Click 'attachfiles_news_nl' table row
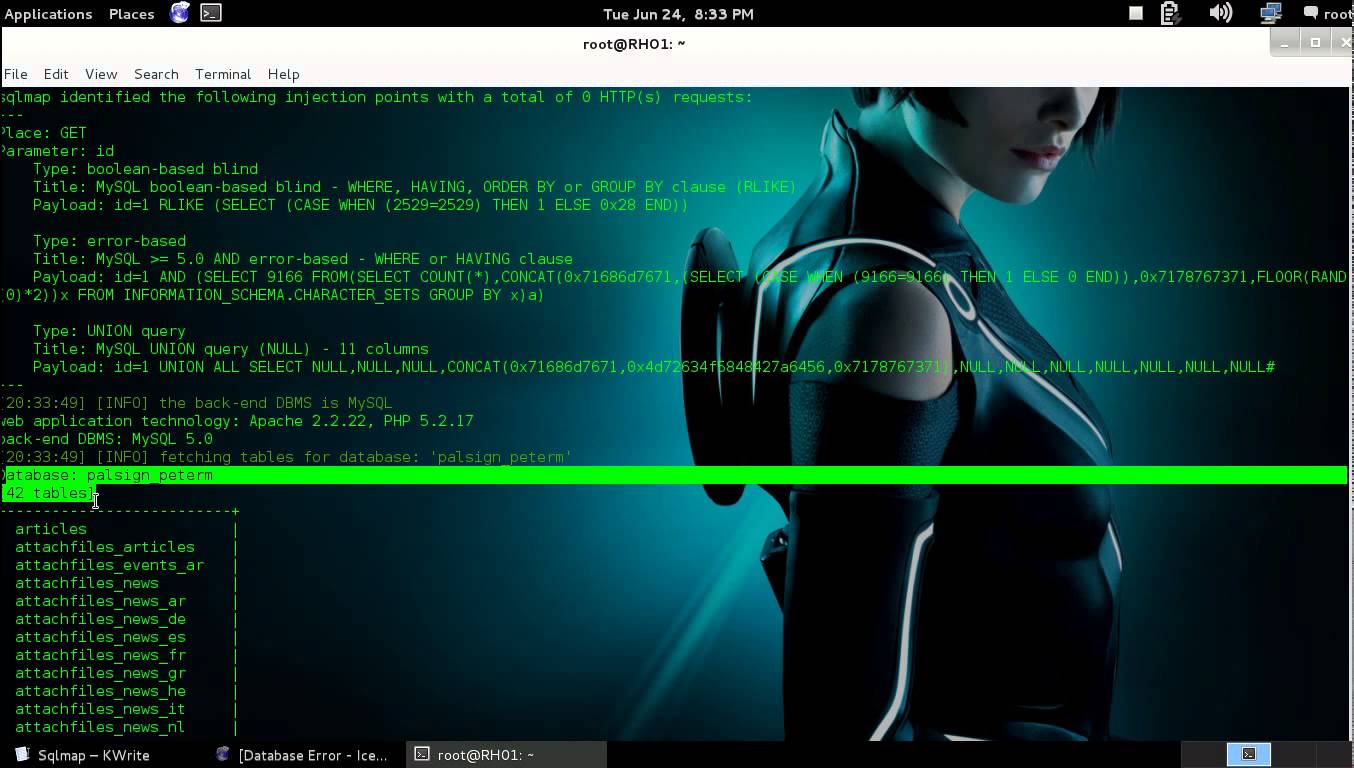1354x768 pixels. [x=100, y=727]
